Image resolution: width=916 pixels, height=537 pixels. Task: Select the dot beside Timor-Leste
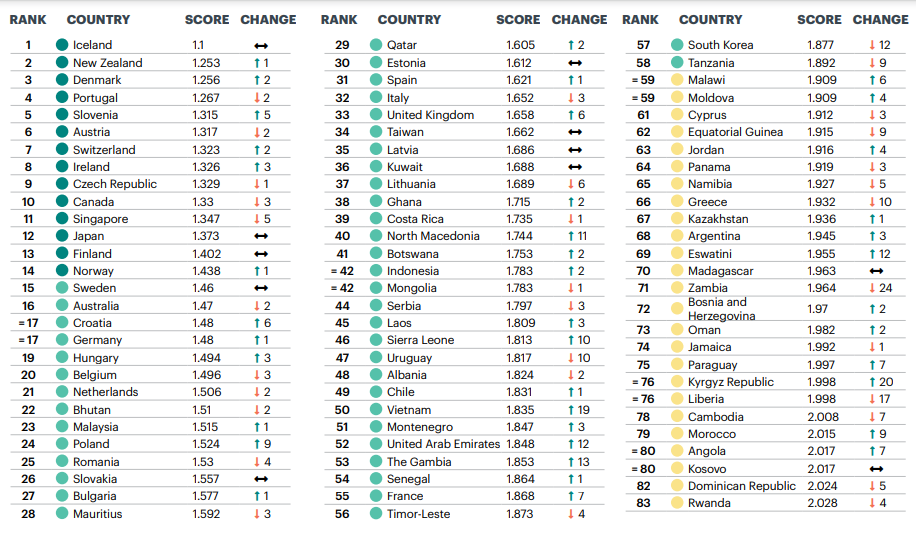click(x=376, y=514)
